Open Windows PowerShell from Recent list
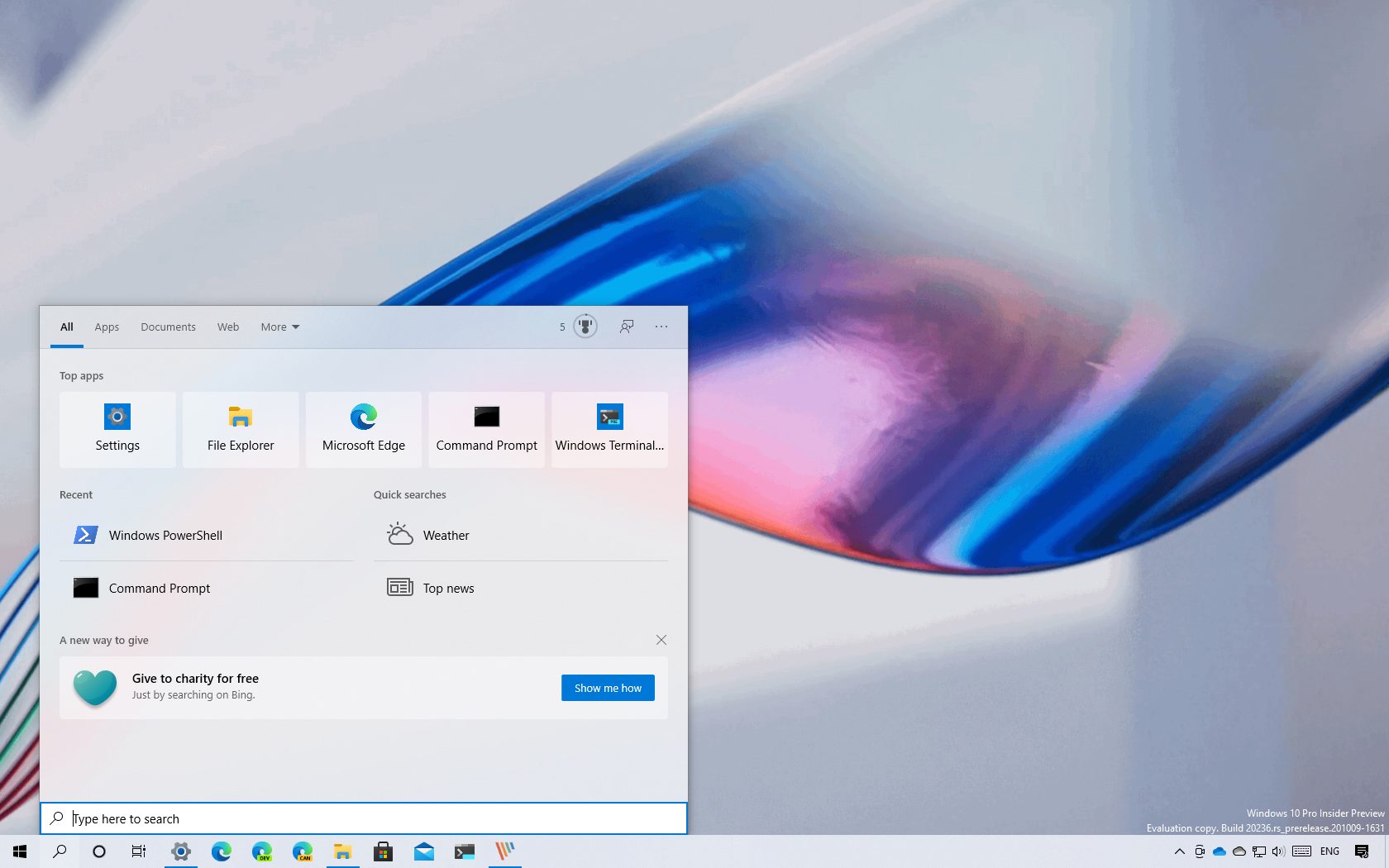Image resolution: width=1389 pixels, height=868 pixels. click(207, 535)
